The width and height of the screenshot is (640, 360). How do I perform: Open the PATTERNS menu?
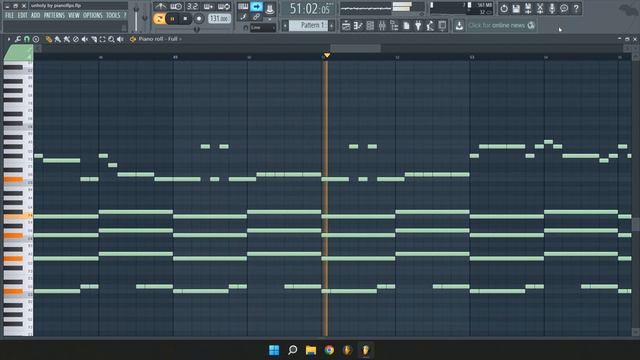point(54,16)
